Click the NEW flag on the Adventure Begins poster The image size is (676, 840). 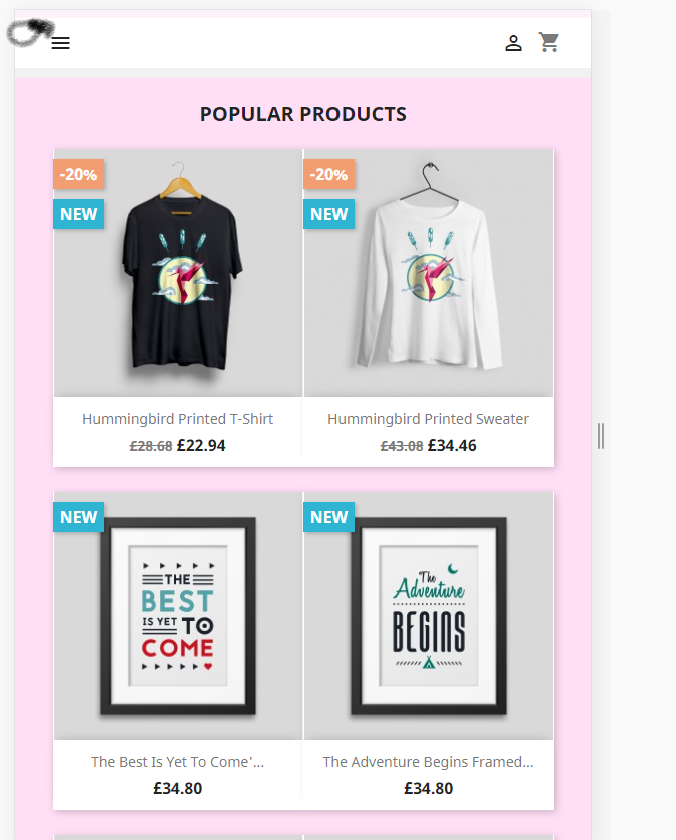[x=329, y=517]
